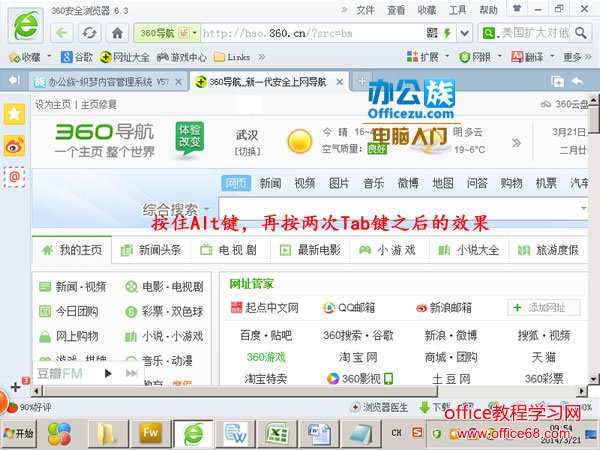Open the 收藏 favorites dropdown arrow
The height and width of the screenshot is (450, 600).
click(49, 57)
